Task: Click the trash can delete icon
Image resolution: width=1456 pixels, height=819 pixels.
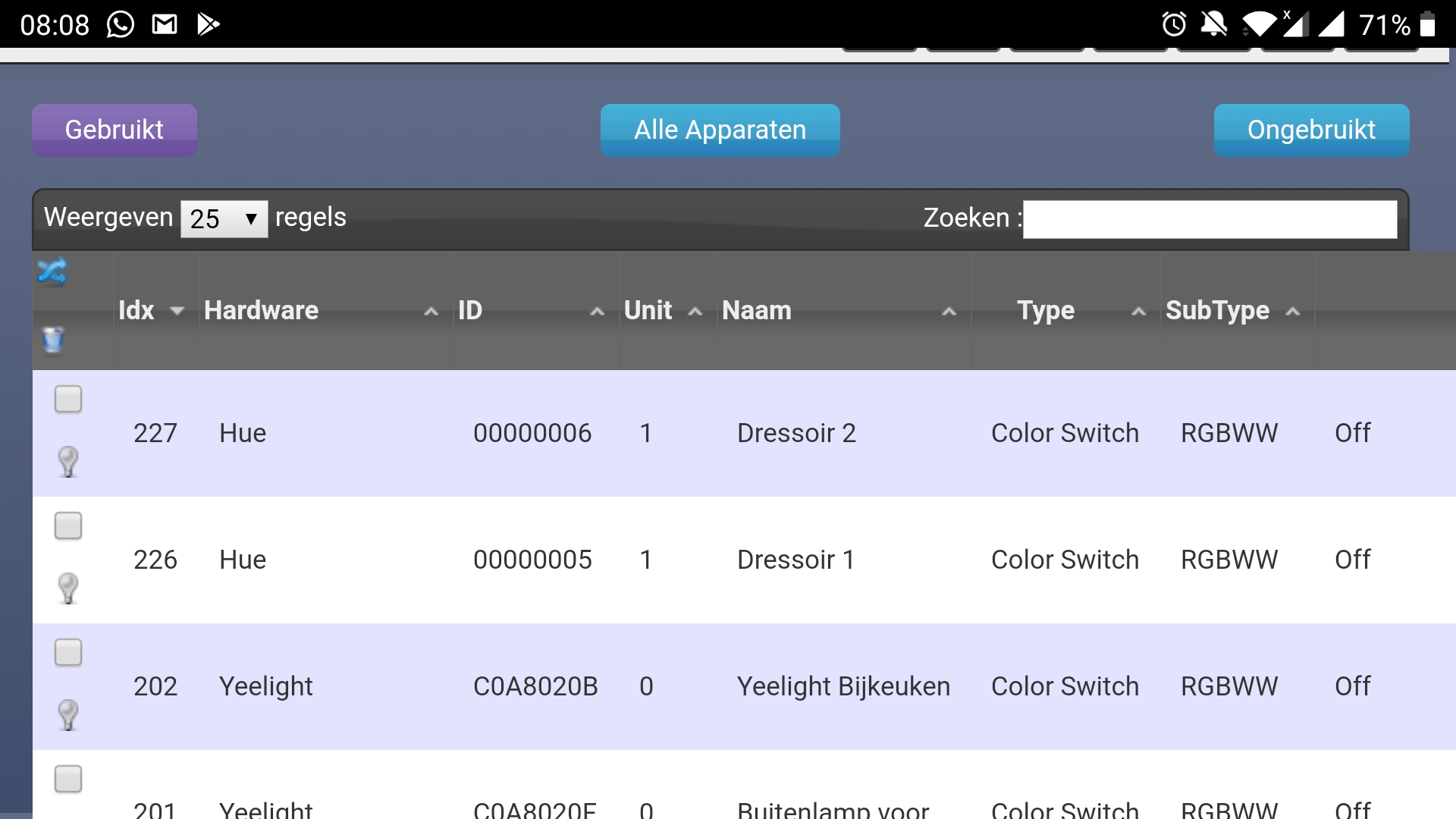Action: (53, 339)
